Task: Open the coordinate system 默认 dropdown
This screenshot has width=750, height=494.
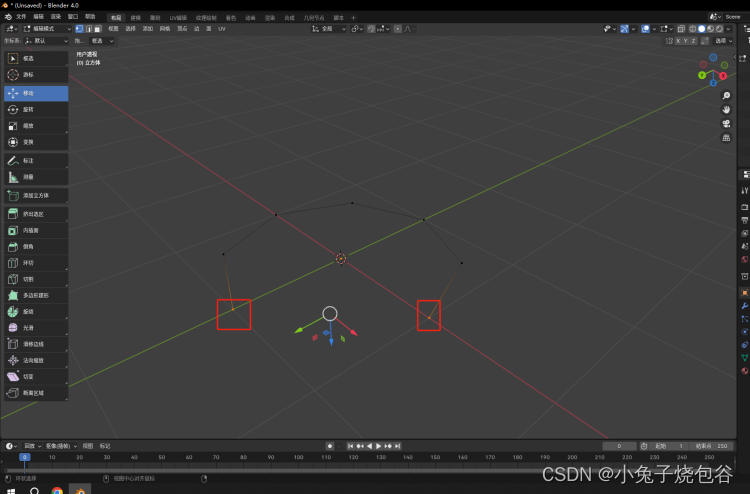Action: 46,41
